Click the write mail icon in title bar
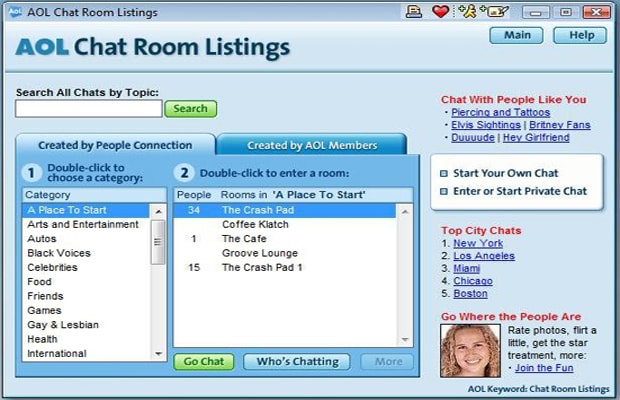 [x=494, y=11]
